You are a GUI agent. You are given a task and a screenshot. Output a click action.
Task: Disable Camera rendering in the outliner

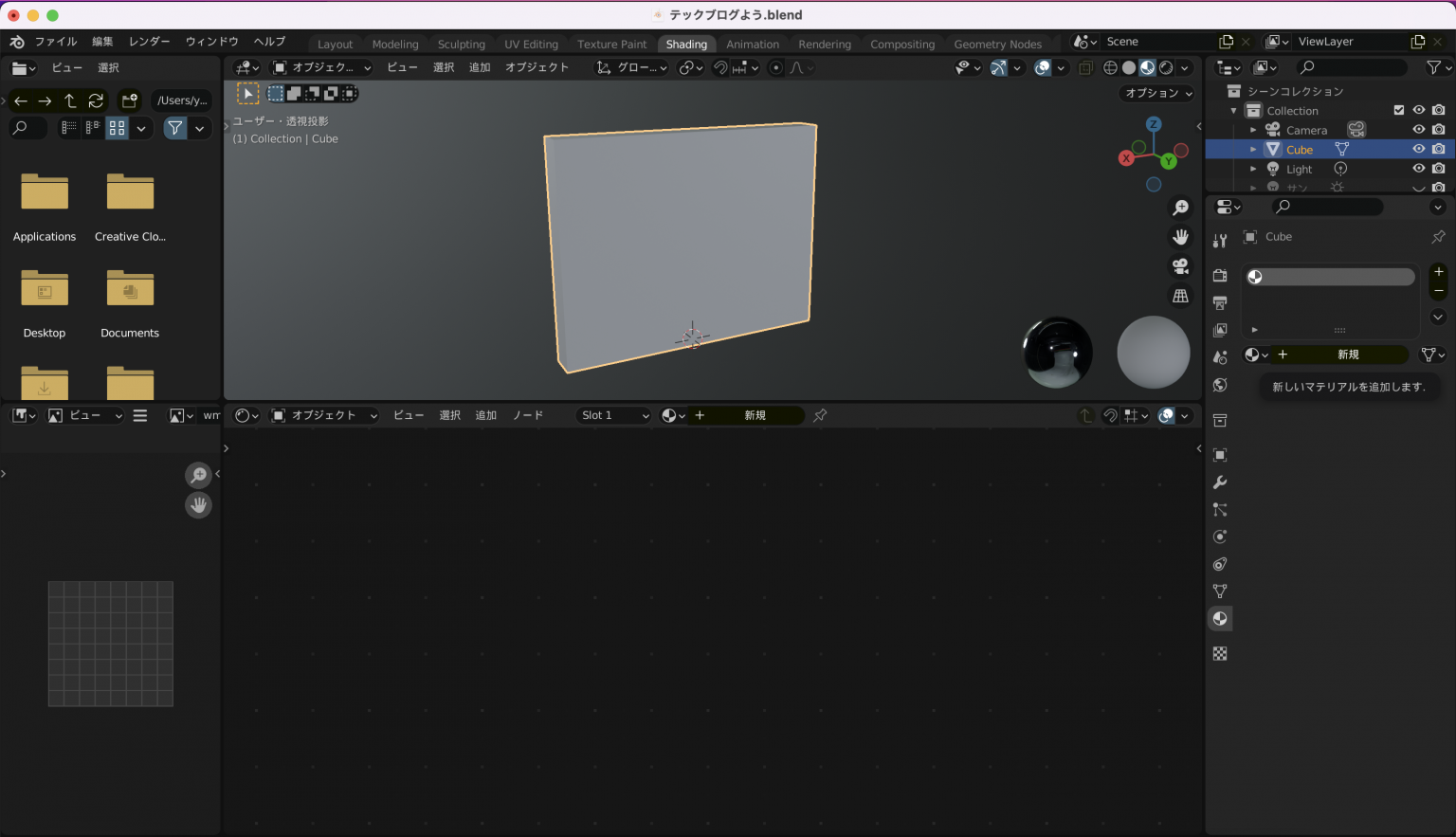coord(1439,130)
